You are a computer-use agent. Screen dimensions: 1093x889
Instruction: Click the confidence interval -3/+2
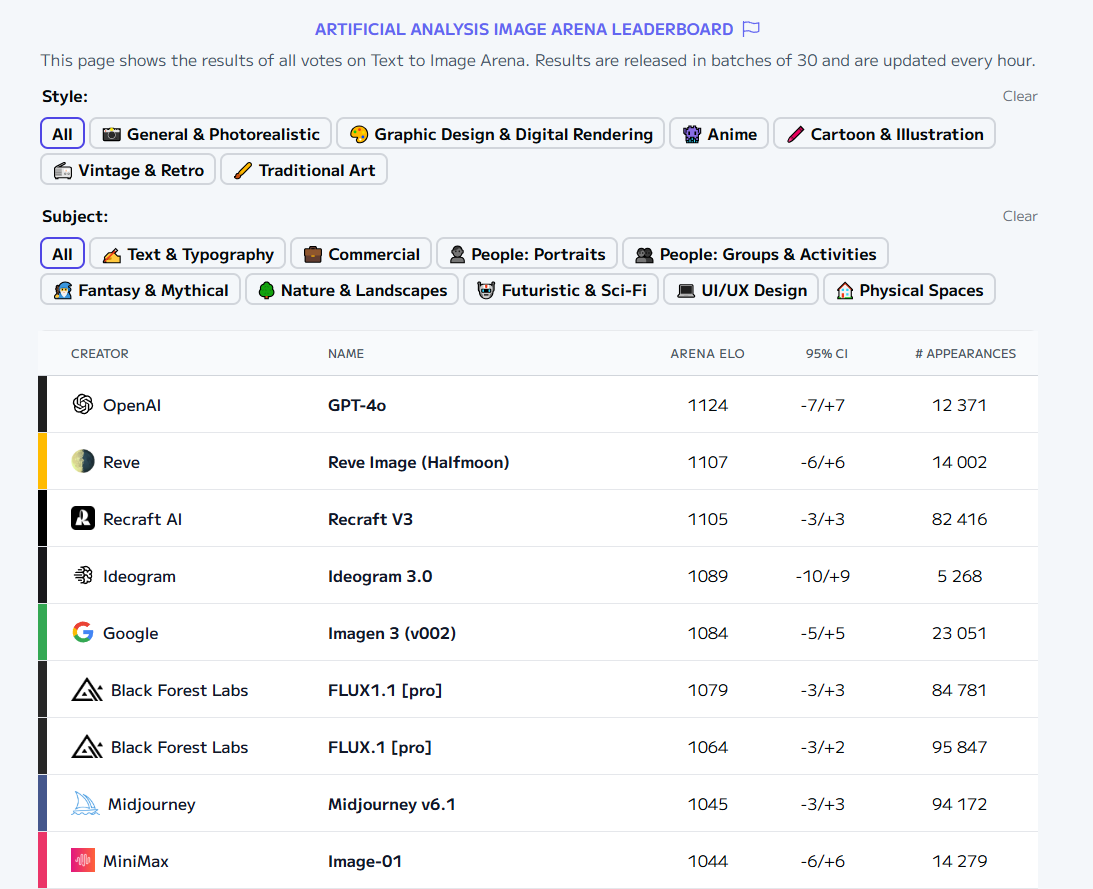[823, 747]
